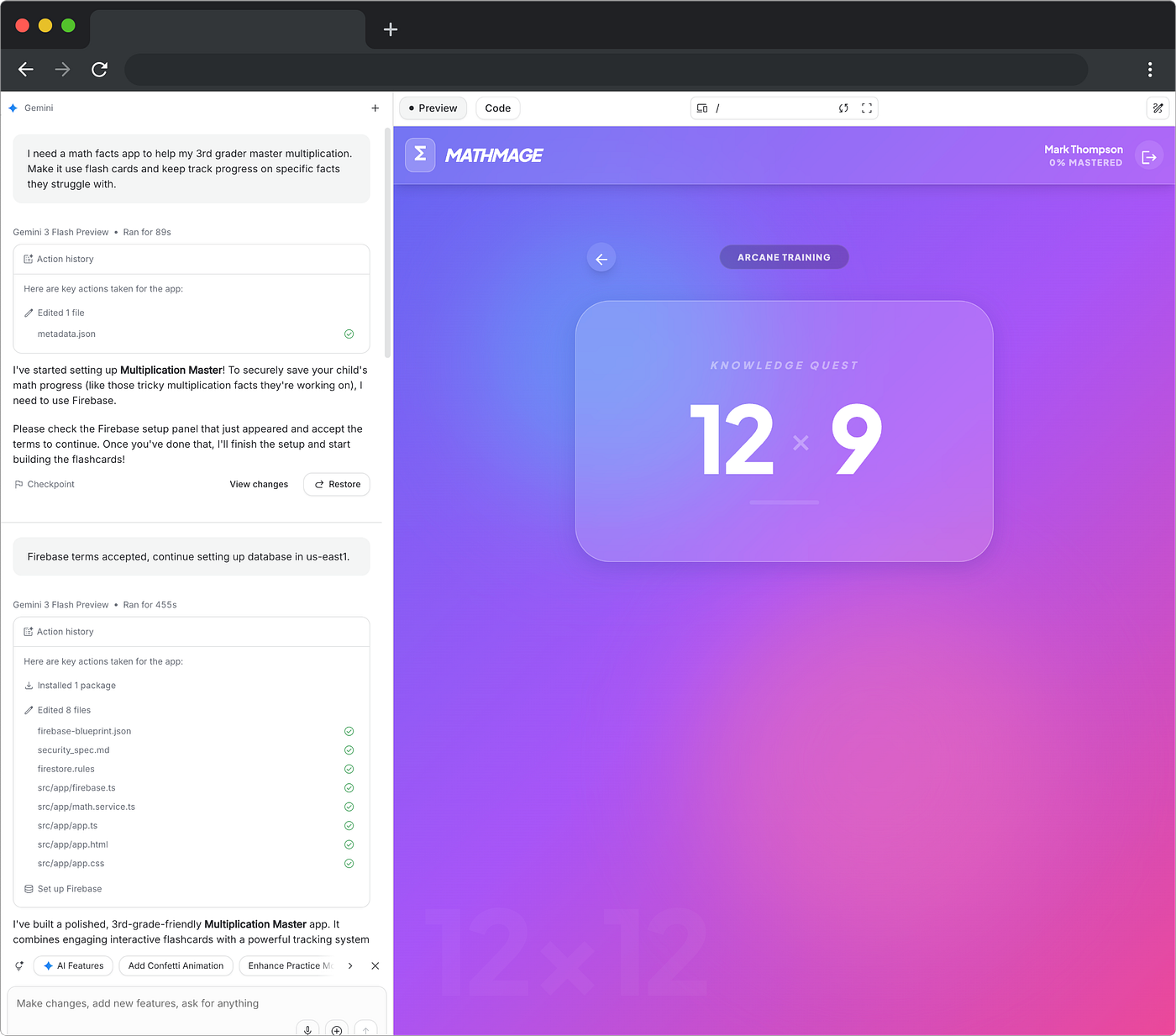Image resolution: width=1176 pixels, height=1036 pixels.
Task: Click the 12 × 9 flashcard
Action: [785, 431]
